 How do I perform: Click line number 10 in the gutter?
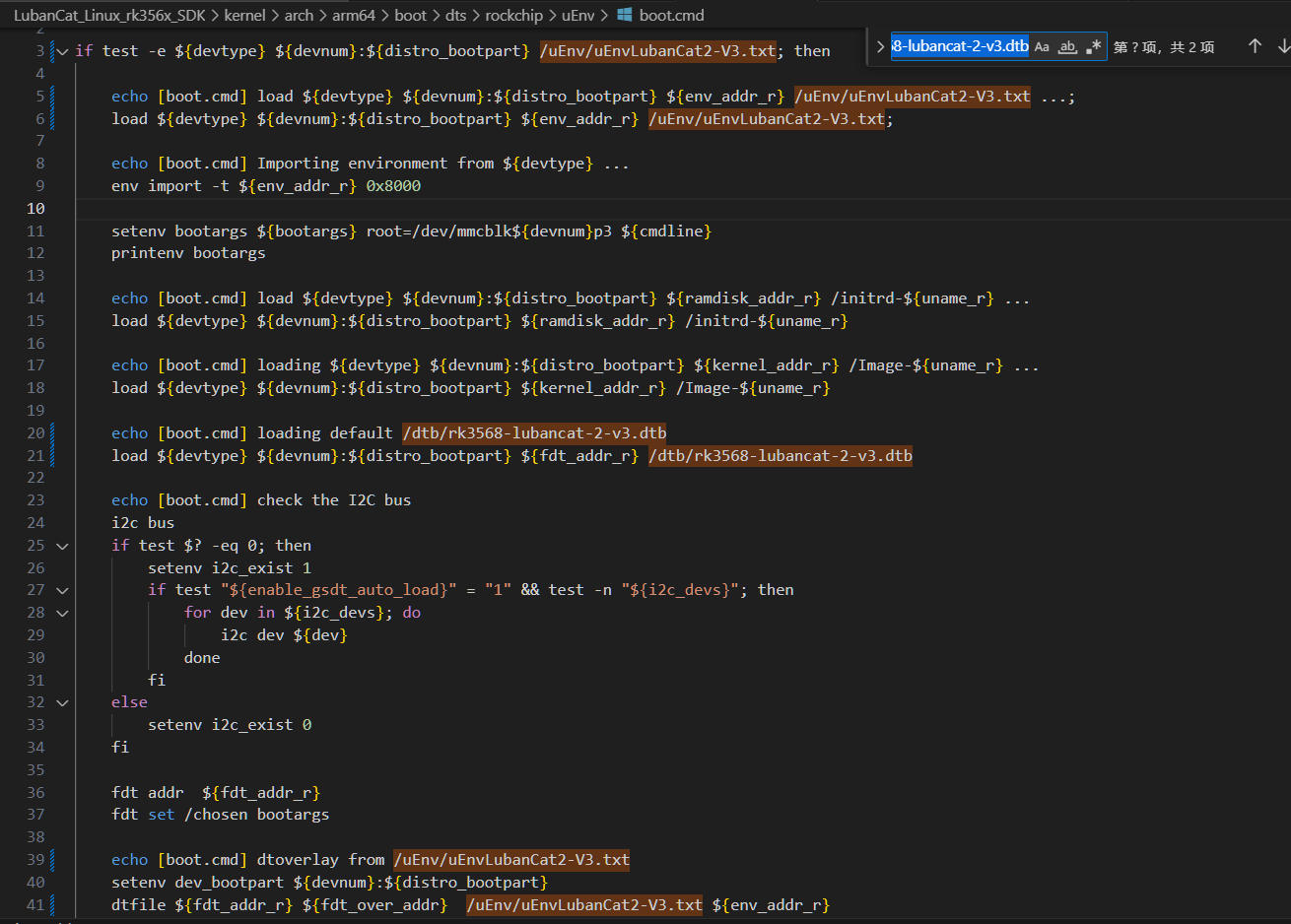35,208
